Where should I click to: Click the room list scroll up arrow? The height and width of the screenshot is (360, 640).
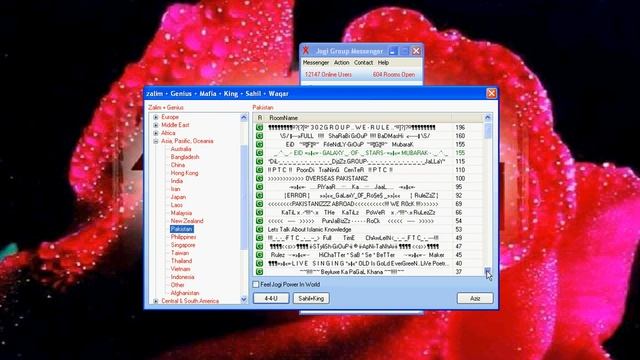487,118
